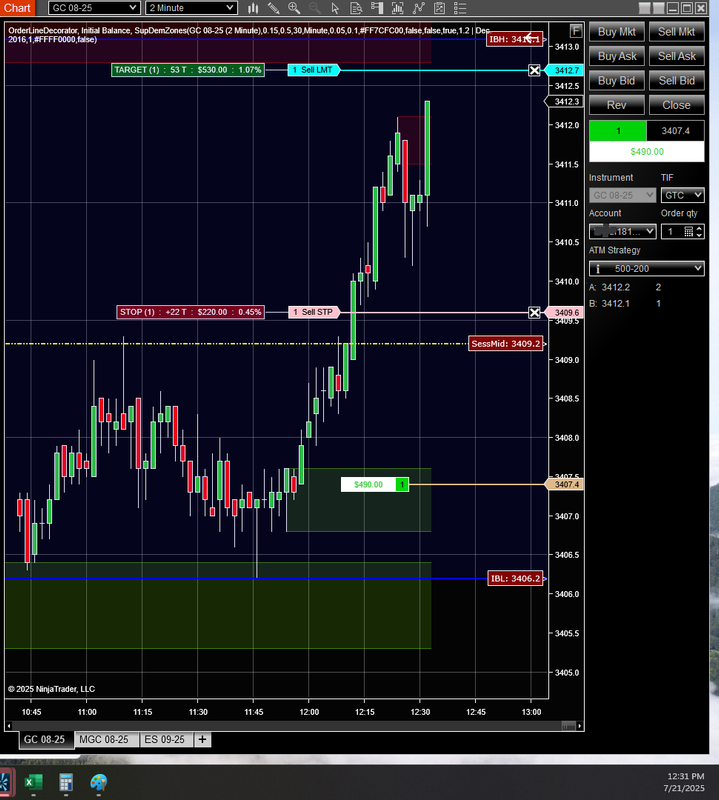Click the TARGET (1) 53 T label
719x800 pixels.
(188, 70)
